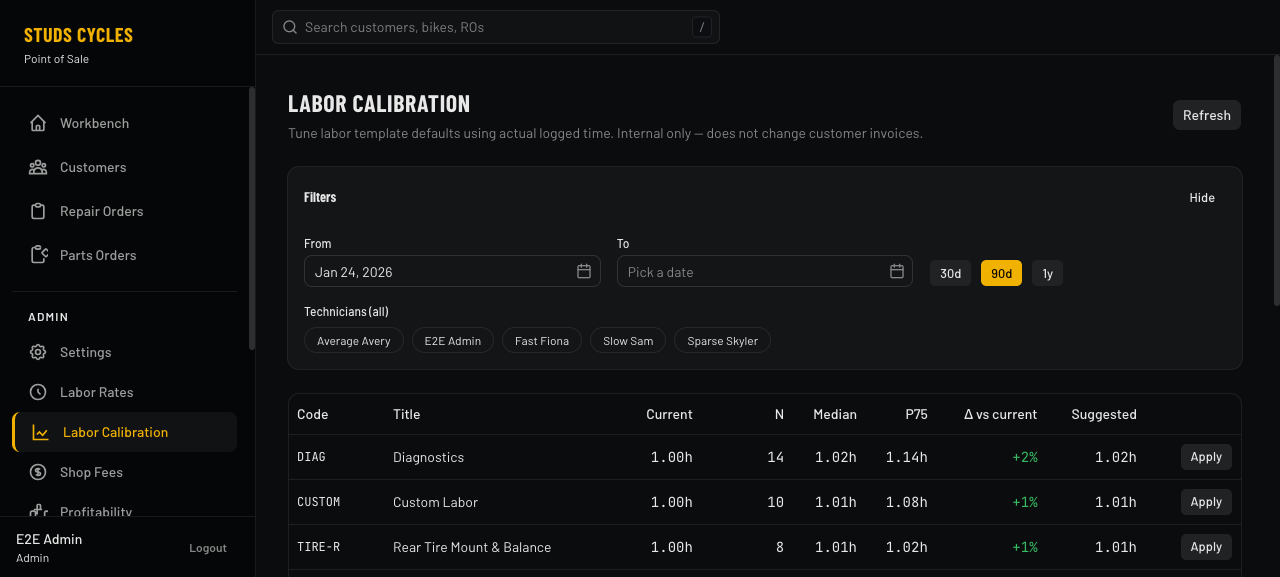Click the Parts Orders icon
Screen dimensions: 1280x577
click(38, 255)
